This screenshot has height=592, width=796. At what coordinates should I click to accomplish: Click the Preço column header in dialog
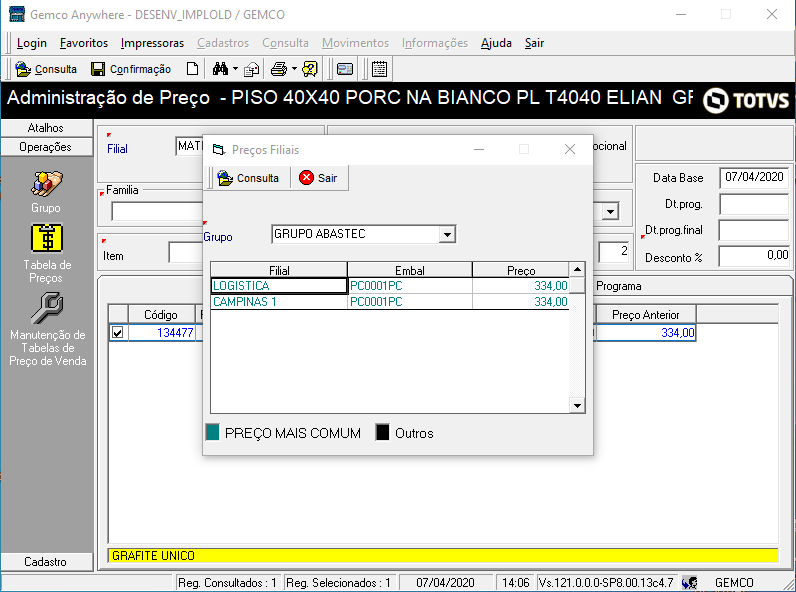(x=521, y=270)
